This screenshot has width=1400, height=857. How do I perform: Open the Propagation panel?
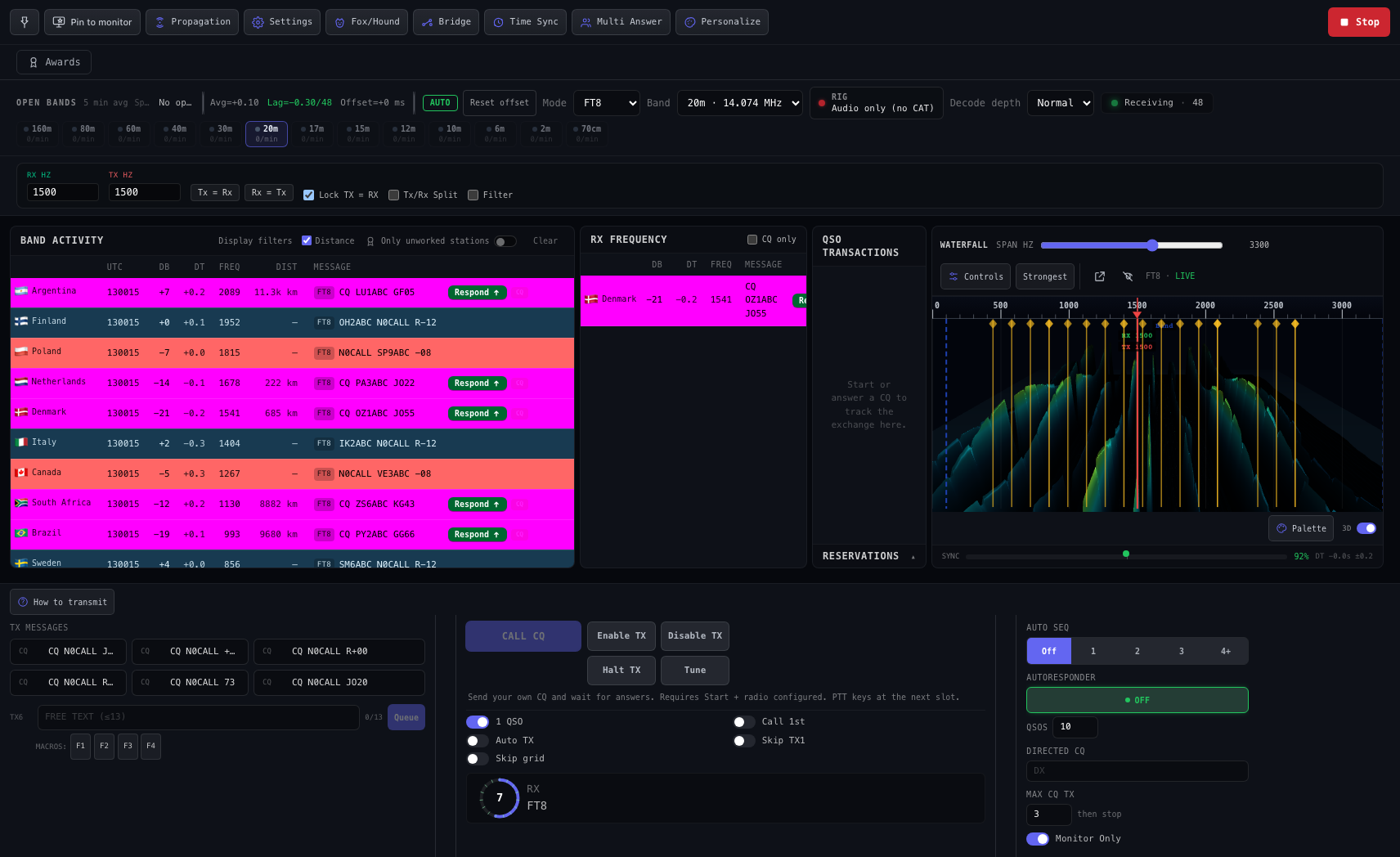192,22
